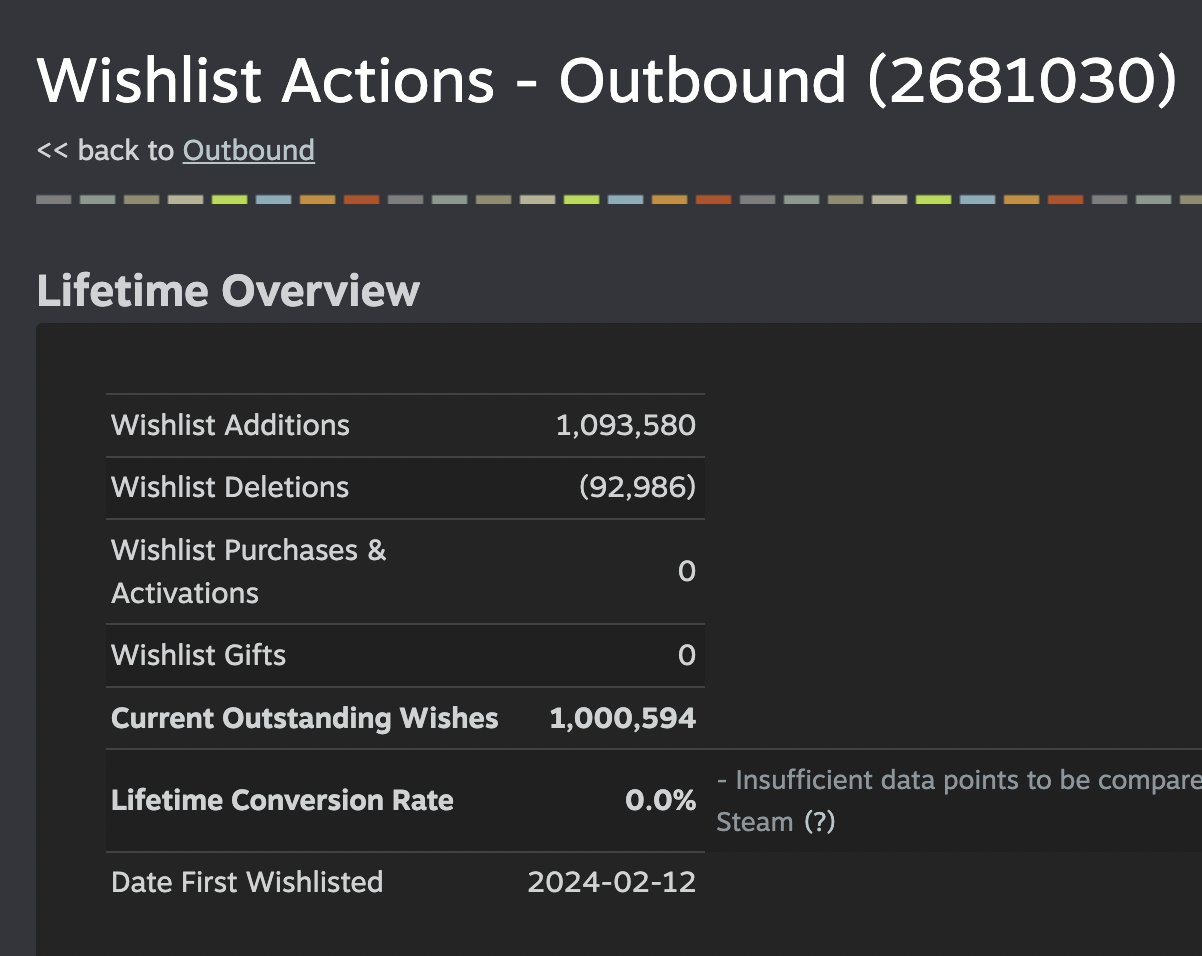Select the Lifetime Conversion Rate label
Image resolution: width=1202 pixels, height=956 pixels.
click(x=282, y=800)
